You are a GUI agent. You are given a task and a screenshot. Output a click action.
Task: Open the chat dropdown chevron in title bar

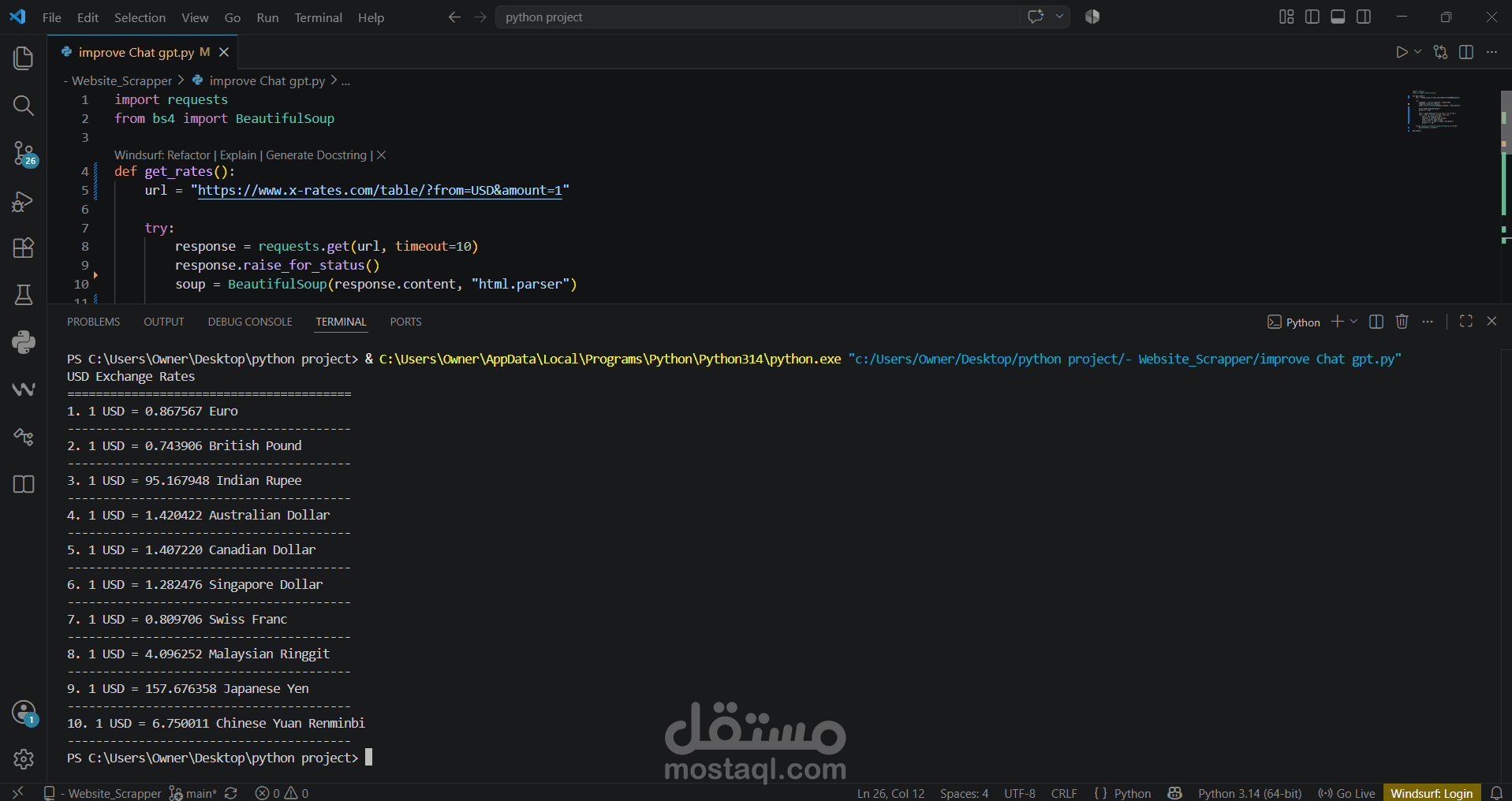(x=1059, y=17)
